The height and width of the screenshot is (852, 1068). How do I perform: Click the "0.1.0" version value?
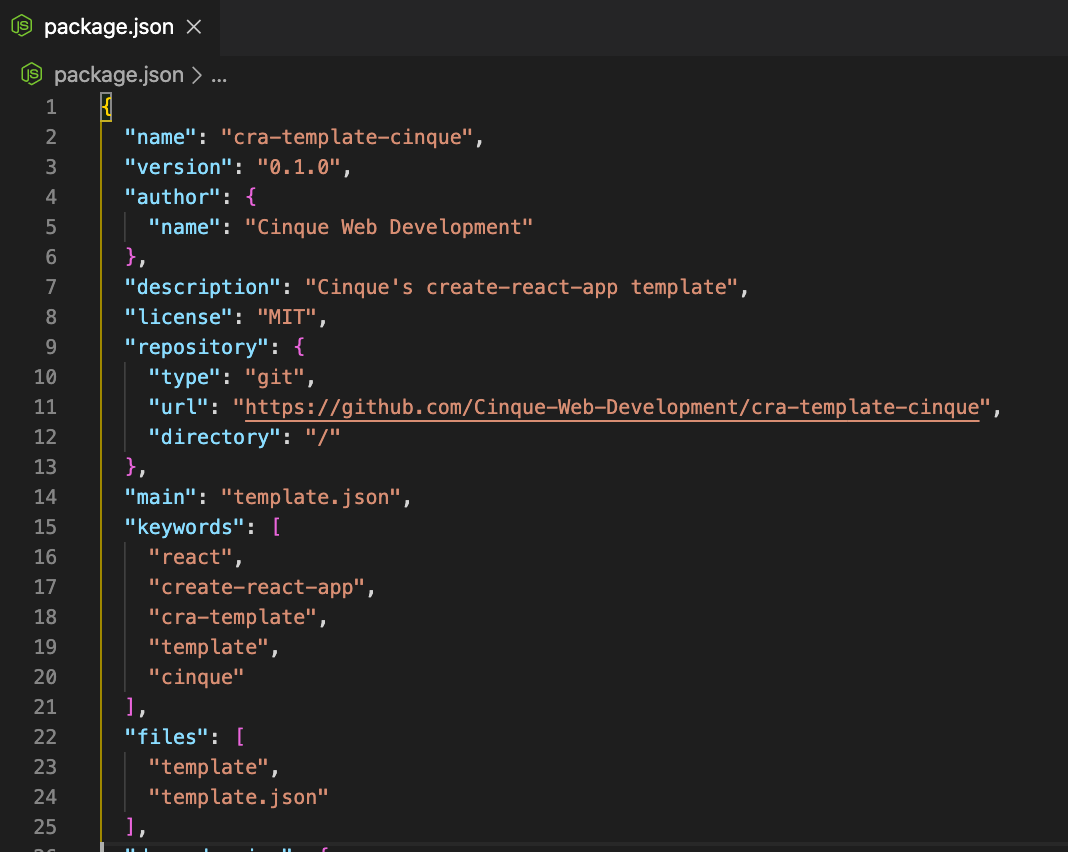(298, 167)
